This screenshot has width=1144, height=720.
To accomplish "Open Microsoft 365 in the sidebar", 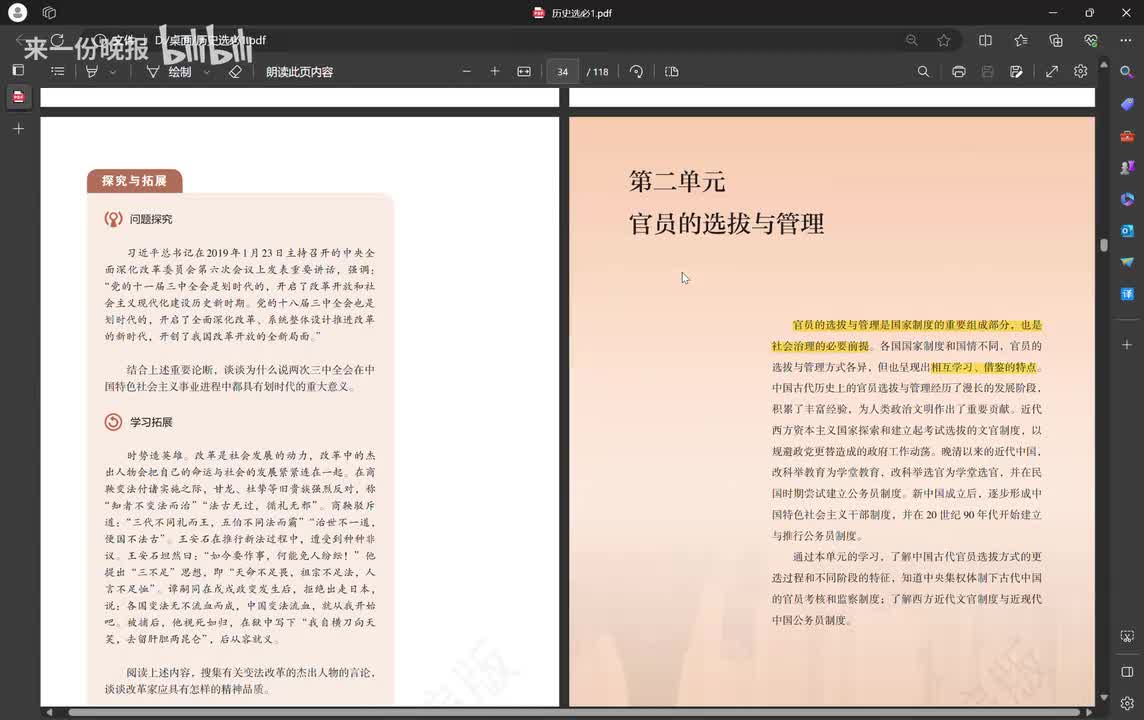I will [1127, 199].
